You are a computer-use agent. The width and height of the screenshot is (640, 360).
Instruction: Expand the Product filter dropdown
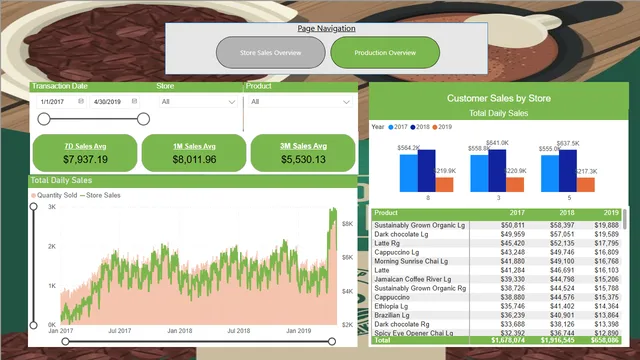[x=300, y=102]
